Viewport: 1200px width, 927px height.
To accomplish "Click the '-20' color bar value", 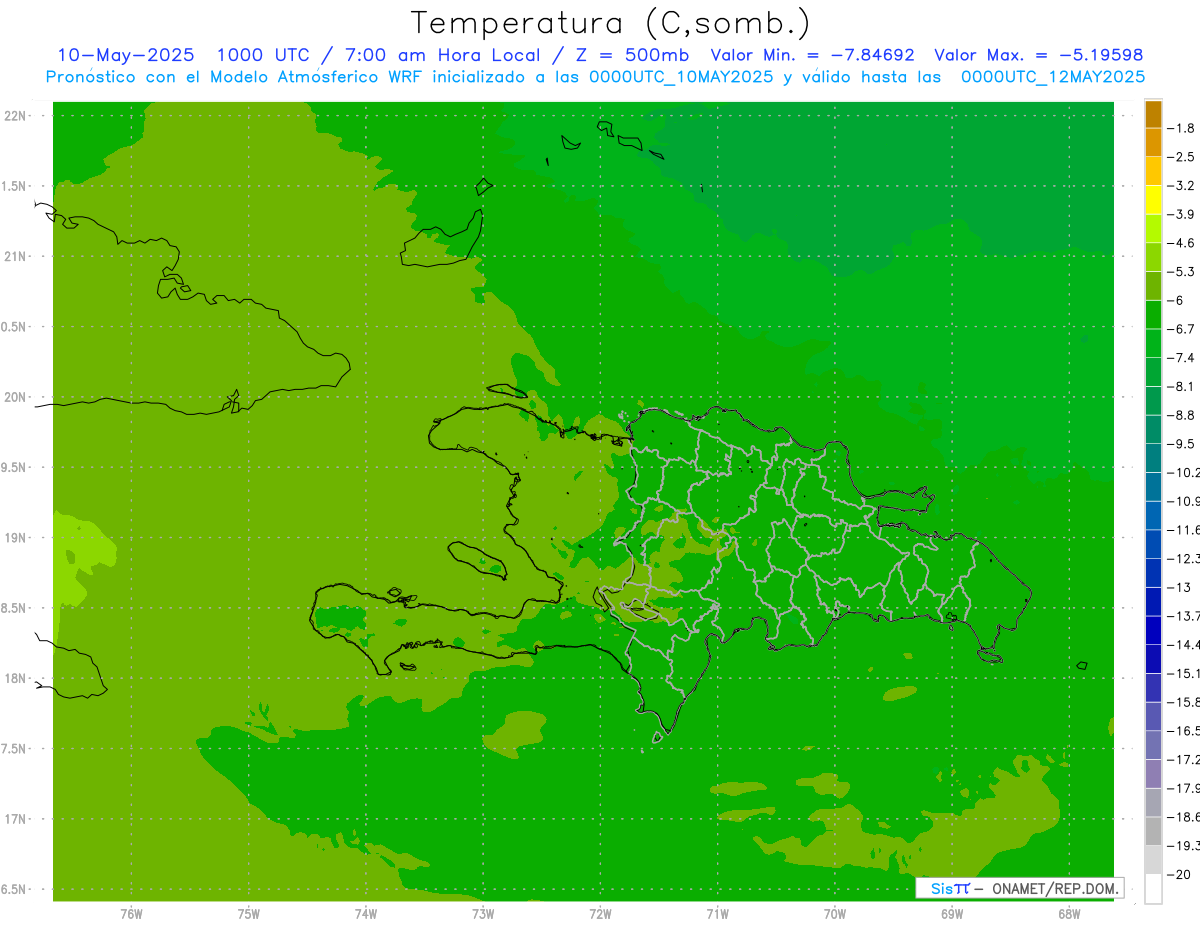I will tap(1178, 874).
